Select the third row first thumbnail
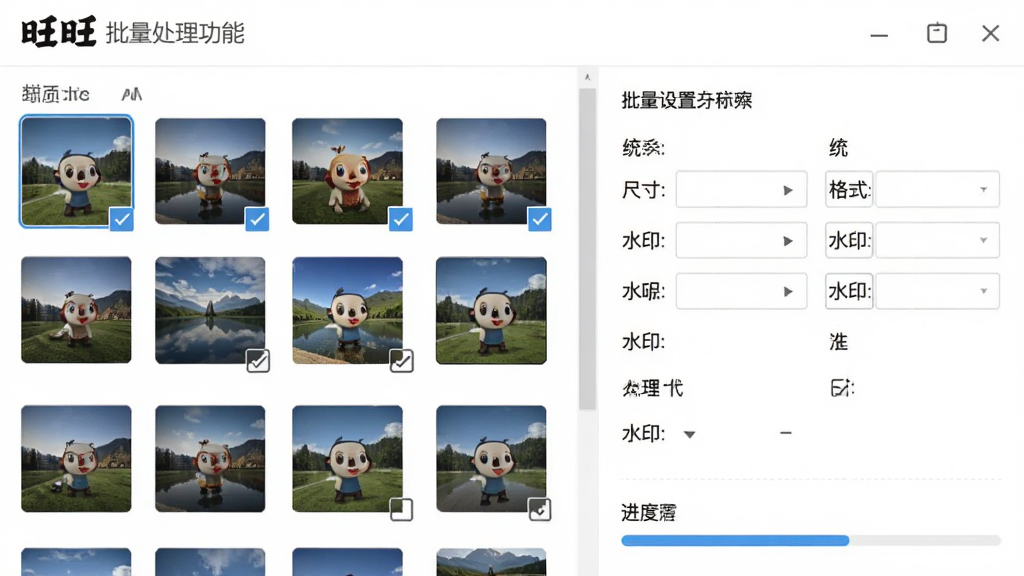The width and height of the screenshot is (1024, 576). click(76, 458)
